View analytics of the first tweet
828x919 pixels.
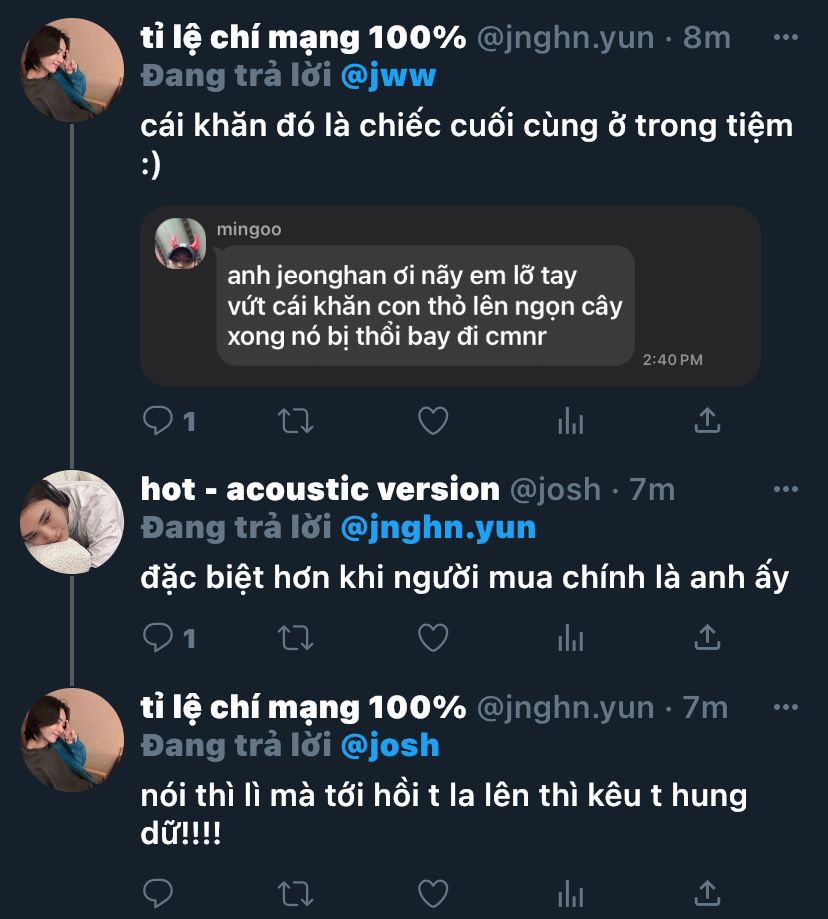click(571, 420)
